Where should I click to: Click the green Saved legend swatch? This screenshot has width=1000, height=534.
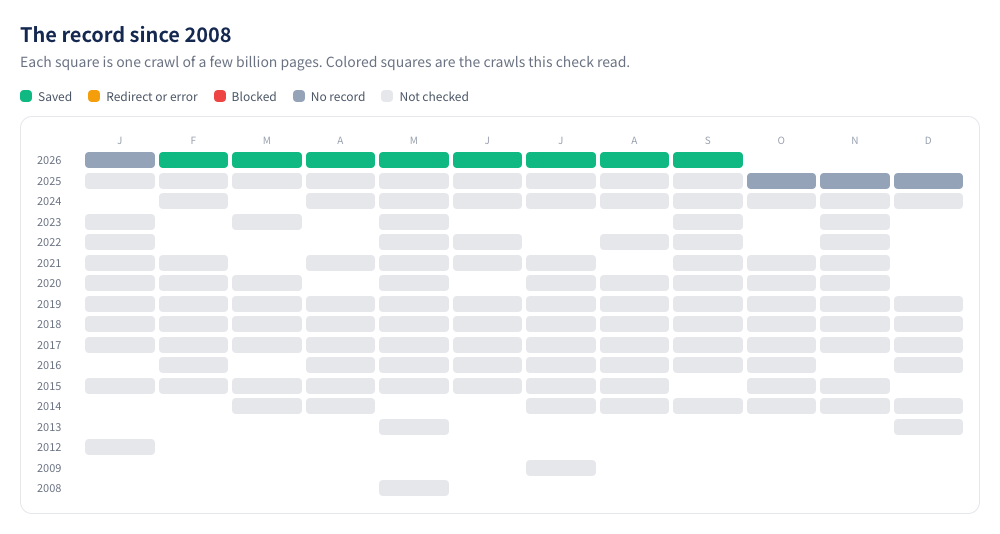(x=26, y=96)
